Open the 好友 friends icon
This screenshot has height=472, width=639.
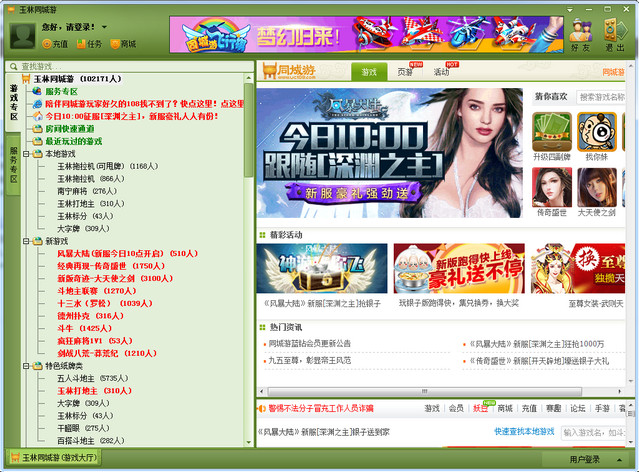[581, 35]
